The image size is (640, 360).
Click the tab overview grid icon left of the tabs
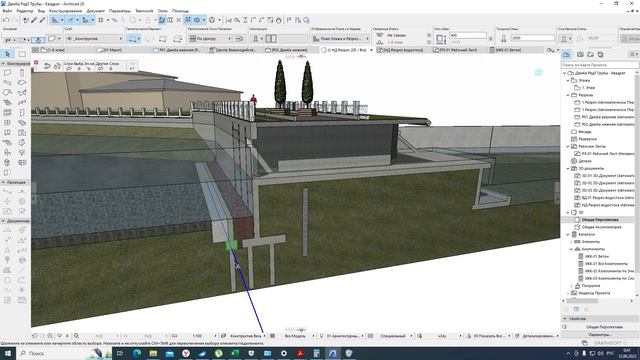(x=36, y=50)
